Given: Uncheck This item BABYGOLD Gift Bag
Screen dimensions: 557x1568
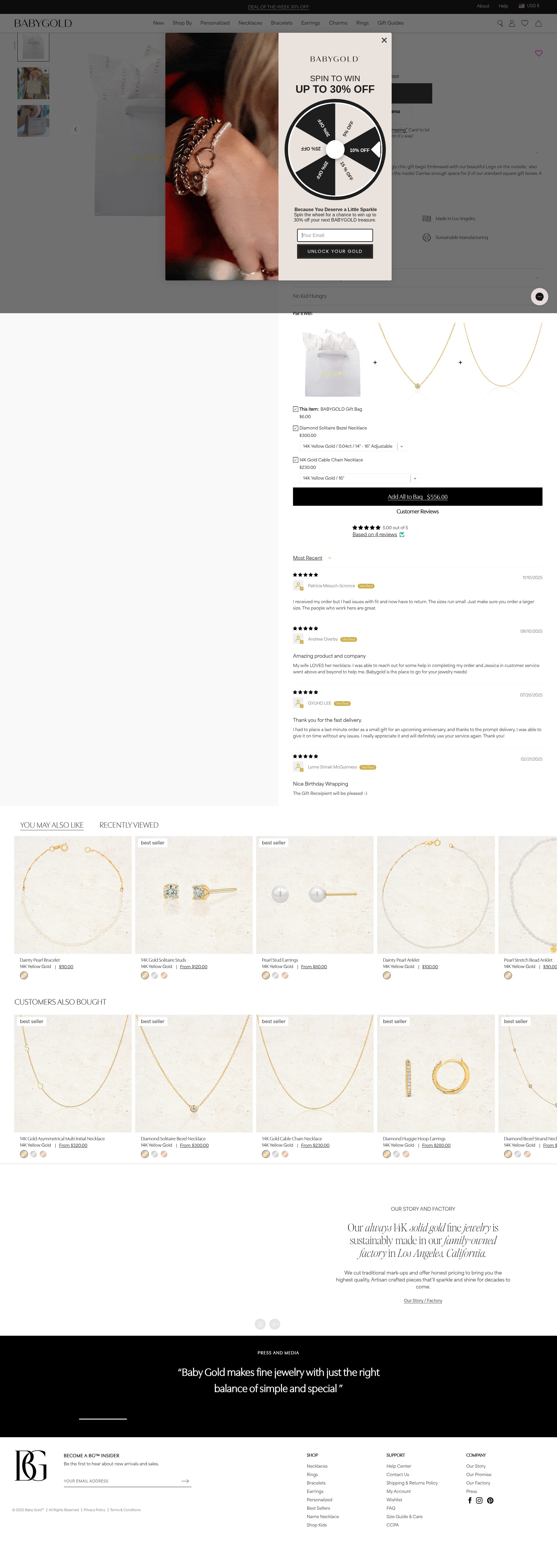Looking at the screenshot, I should tap(295, 409).
